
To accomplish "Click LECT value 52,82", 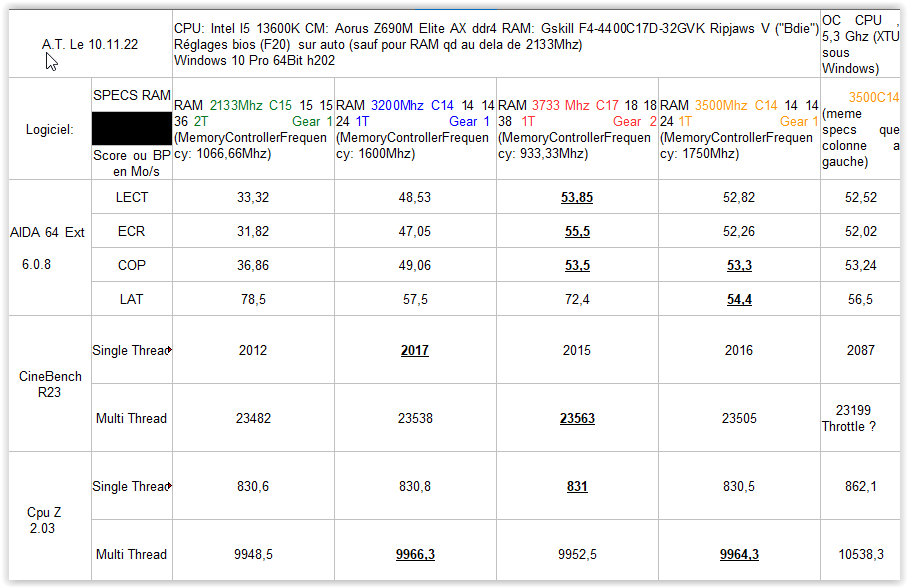I will (739, 197).
